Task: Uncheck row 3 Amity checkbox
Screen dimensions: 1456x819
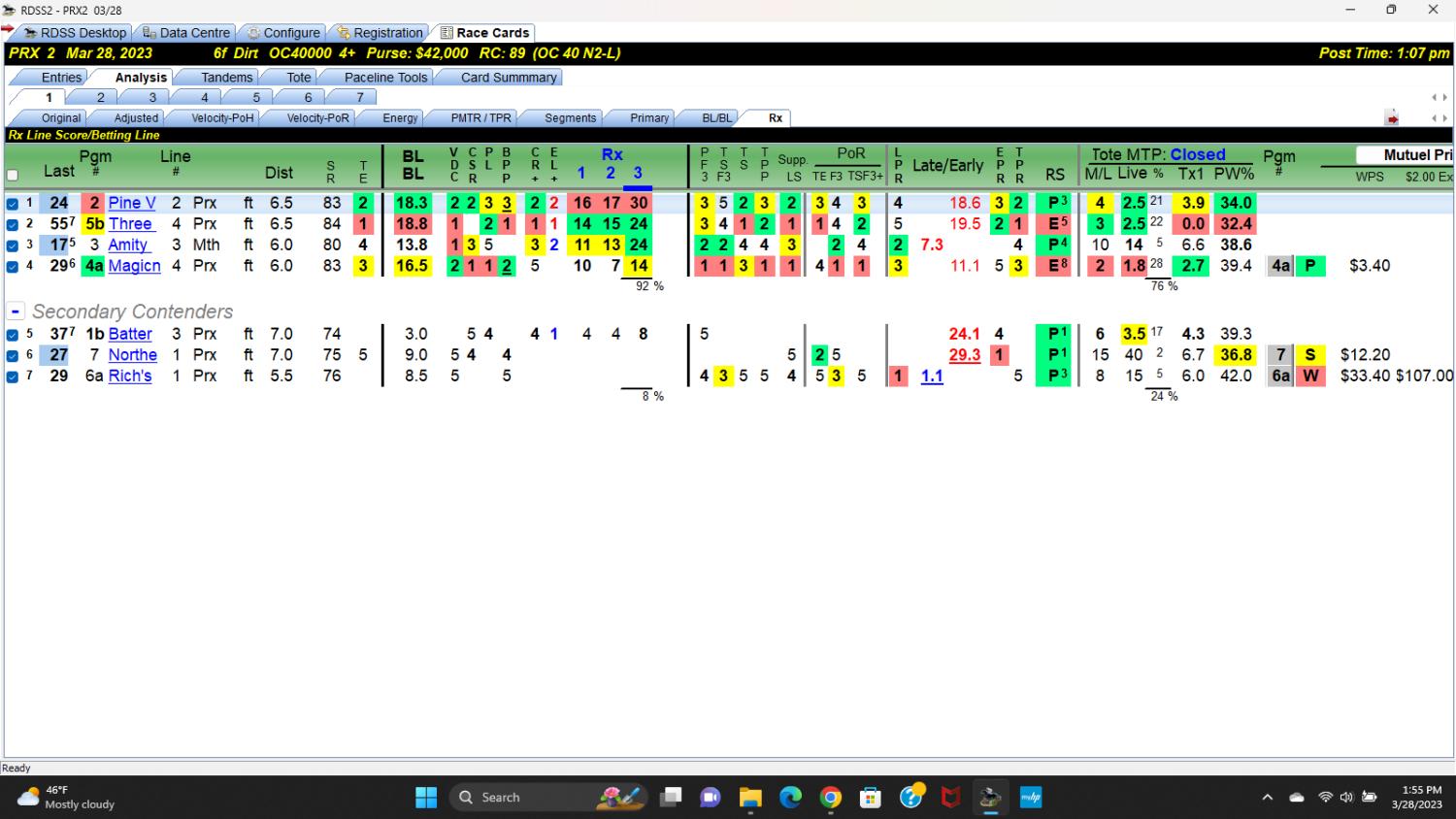Action: pyautogui.click(x=13, y=246)
